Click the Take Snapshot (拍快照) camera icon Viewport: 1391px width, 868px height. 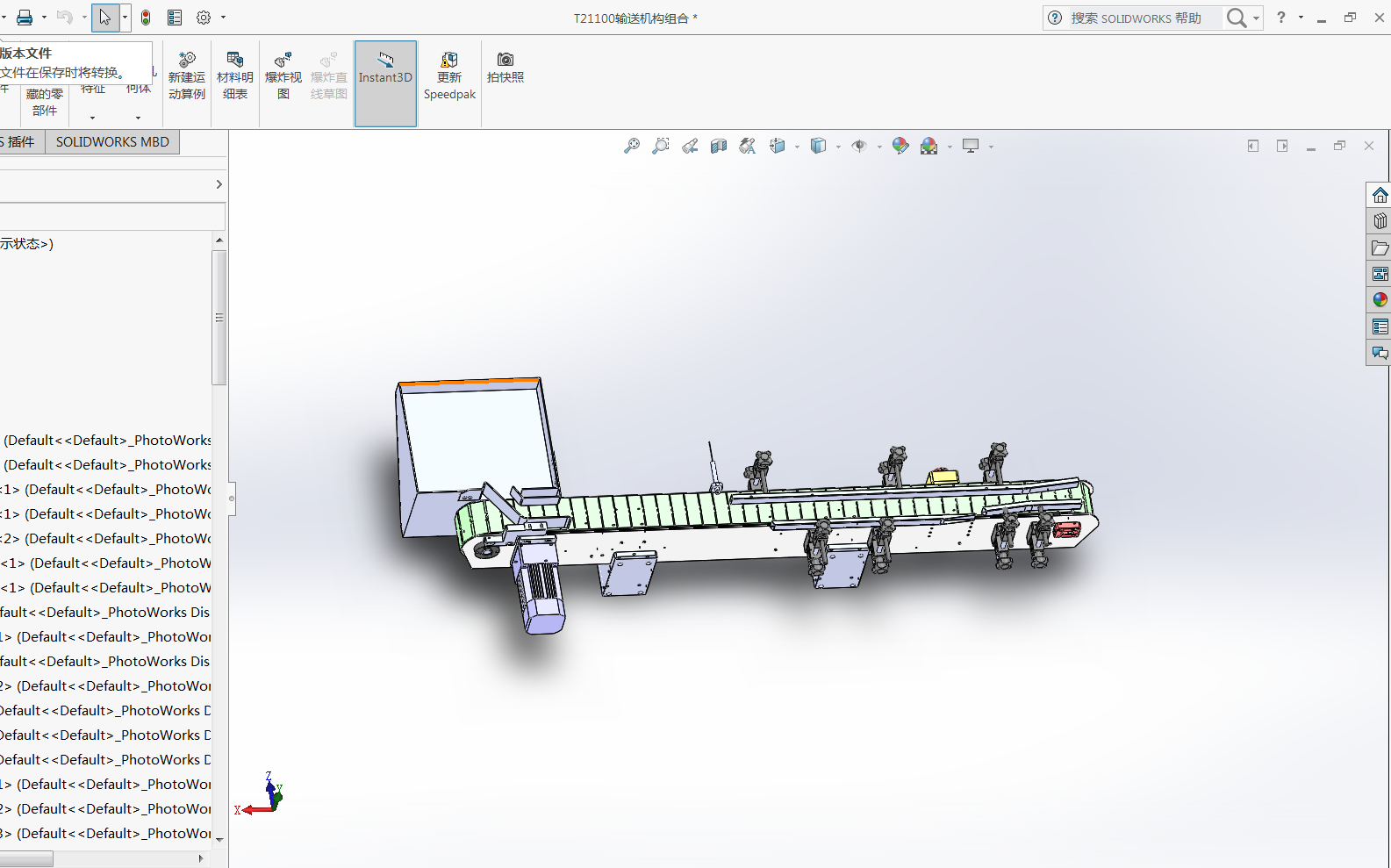click(x=505, y=67)
